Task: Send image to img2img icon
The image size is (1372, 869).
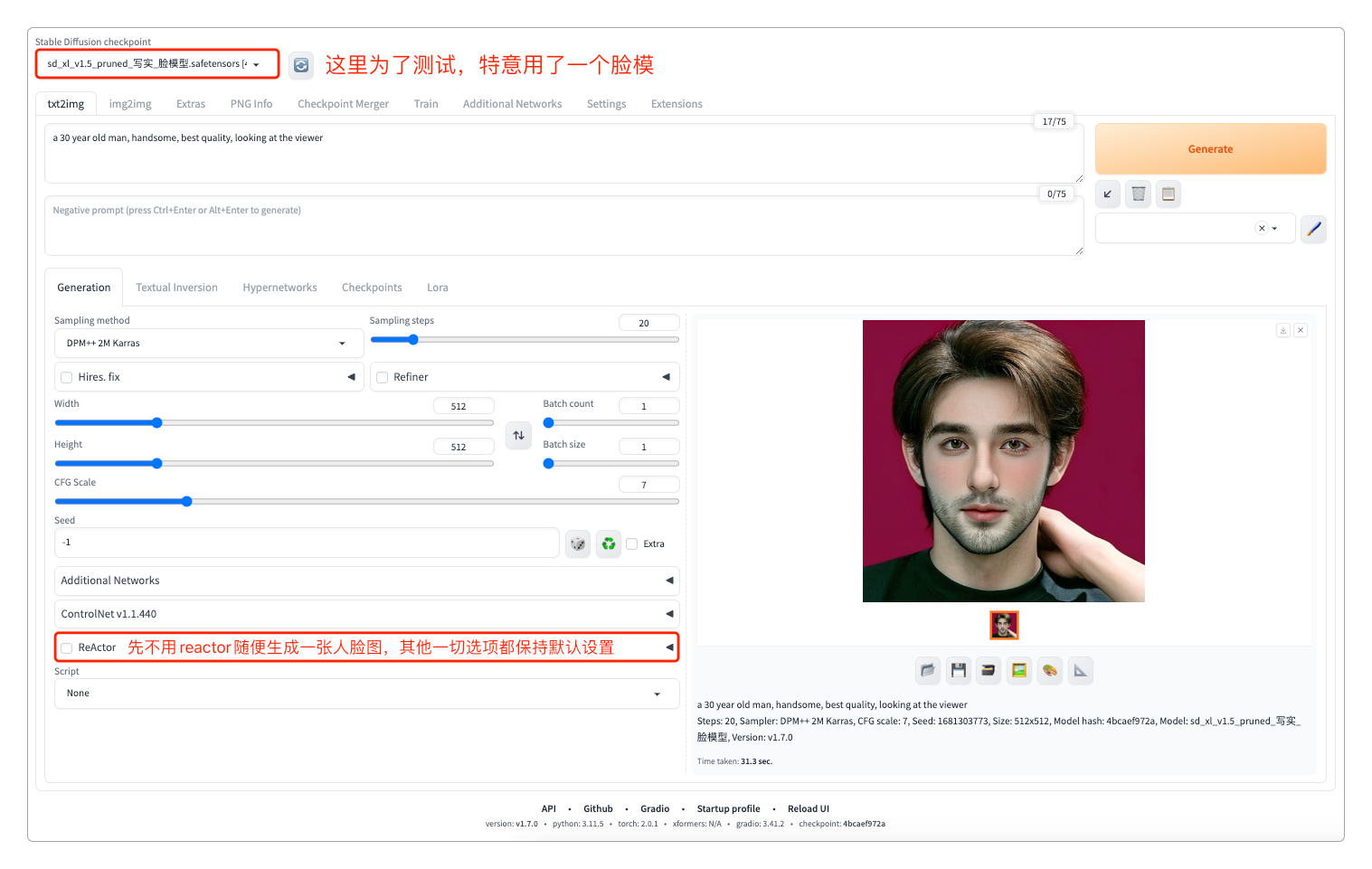Action: pos(1019,670)
